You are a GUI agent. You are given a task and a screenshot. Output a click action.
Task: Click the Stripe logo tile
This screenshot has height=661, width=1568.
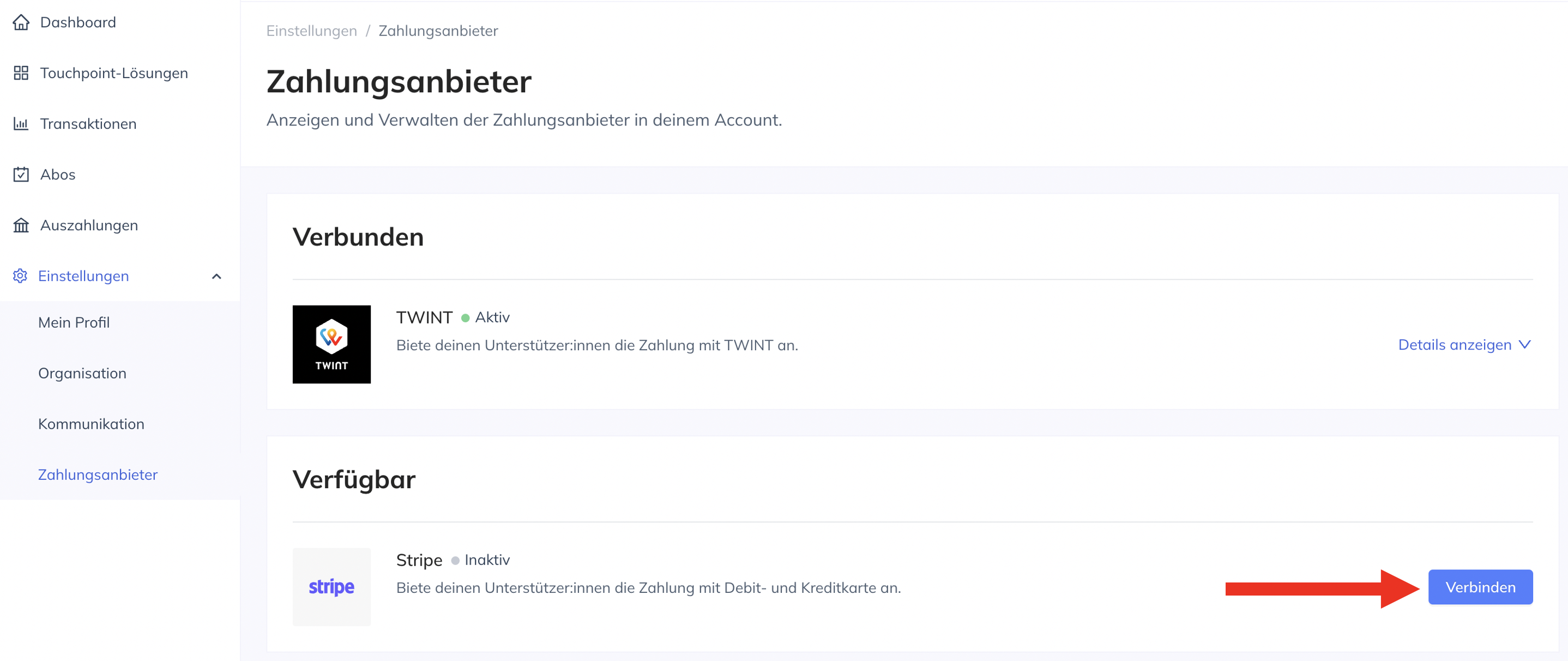[331, 587]
